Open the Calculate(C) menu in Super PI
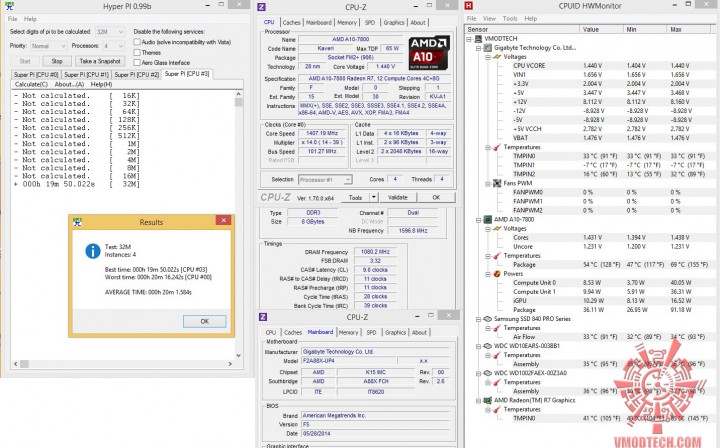Viewport: 720px width, 448px height. coord(31,84)
